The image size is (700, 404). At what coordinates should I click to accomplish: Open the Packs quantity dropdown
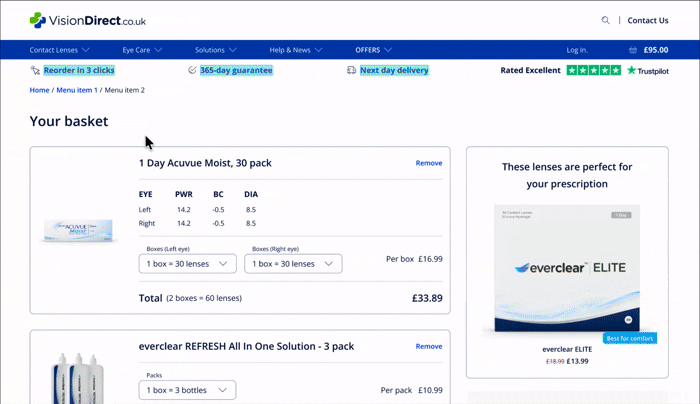[187, 390]
